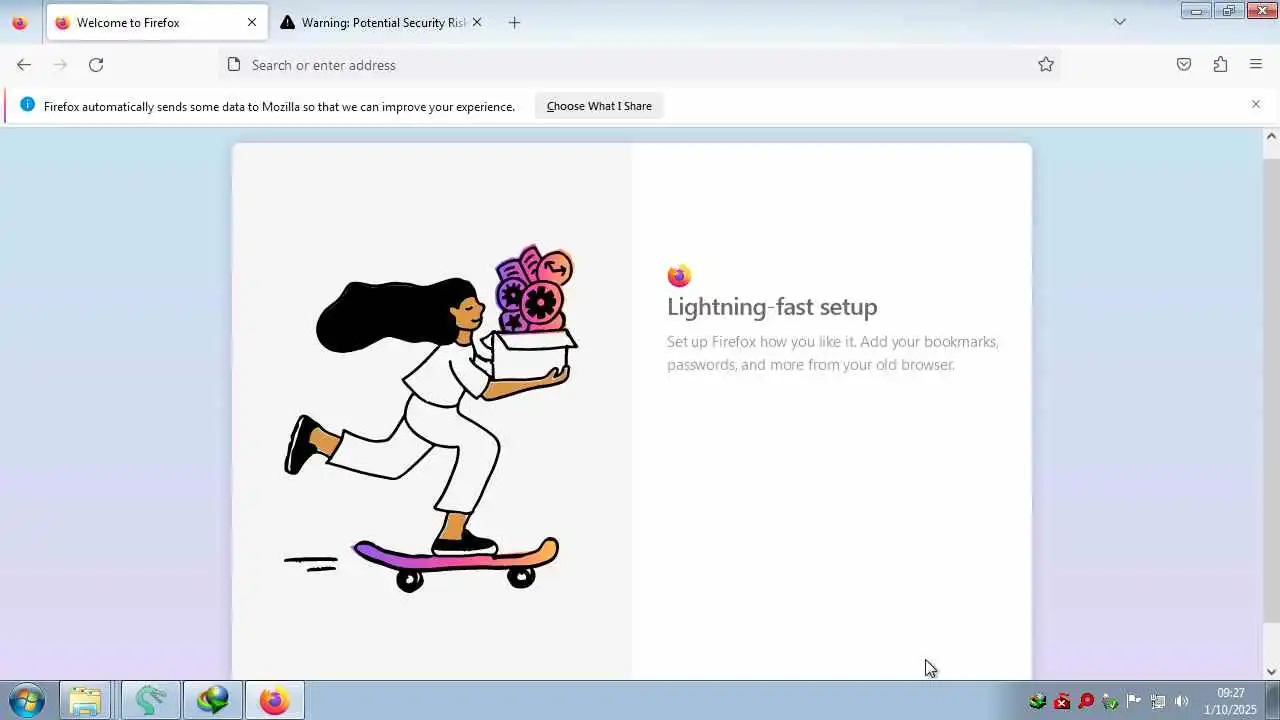Viewport: 1280px width, 720px height.
Task: Close the Warning: Potential Security Risk tab
Action: click(477, 22)
